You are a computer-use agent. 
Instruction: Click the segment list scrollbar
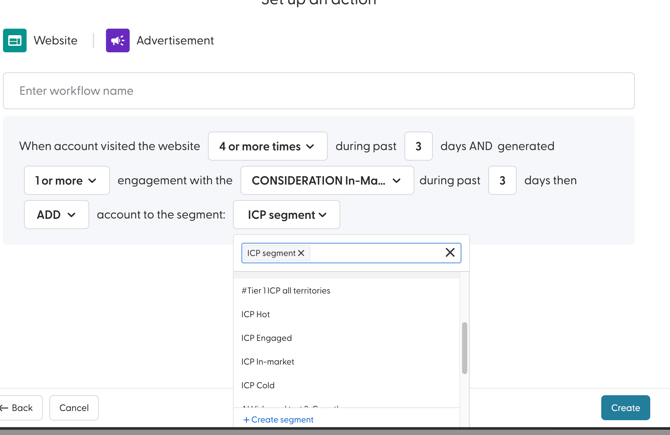[464, 347]
